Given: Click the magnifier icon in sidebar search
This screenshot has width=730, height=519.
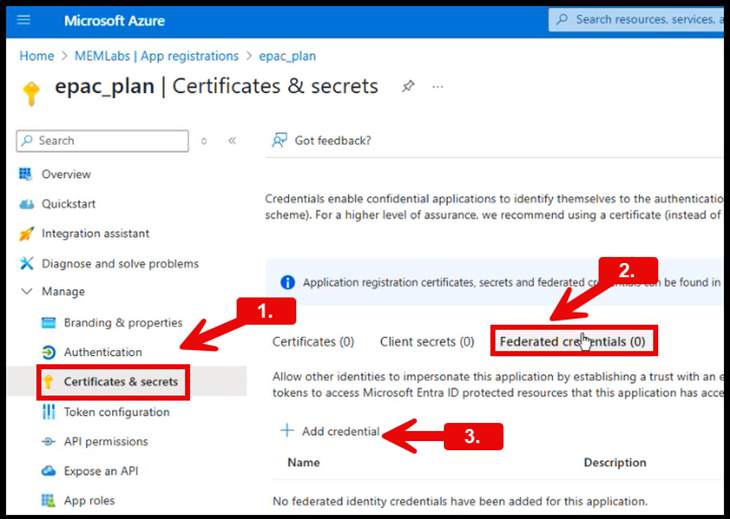Looking at the screenshot, I should click(x=27, y=140).
